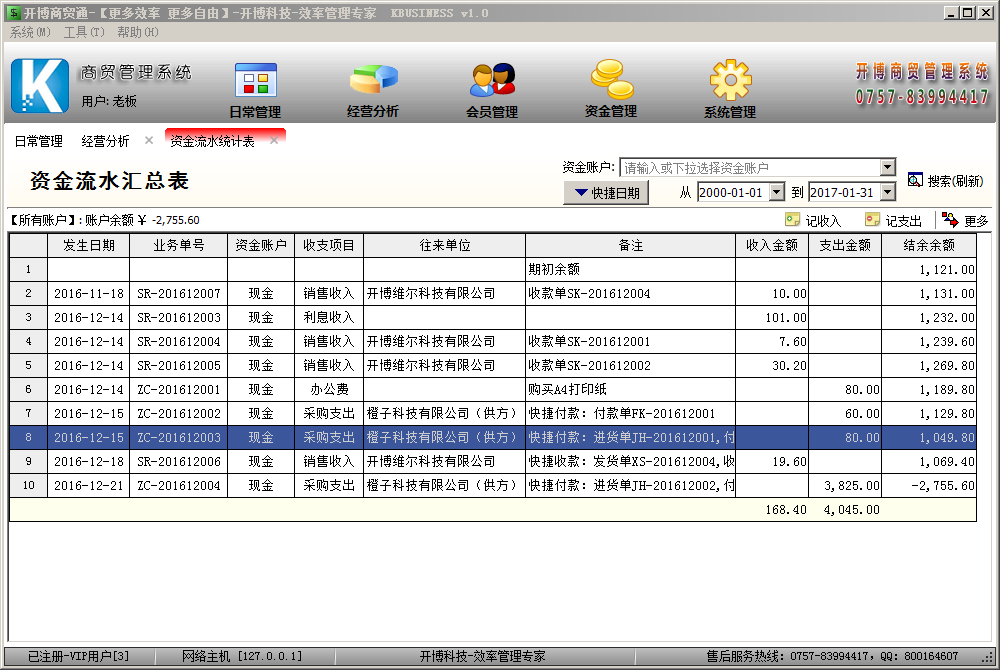Close the 资金流水统计表 tab
The width and height of the screenshot is (1000, 670).
click(x=274, y=140)
